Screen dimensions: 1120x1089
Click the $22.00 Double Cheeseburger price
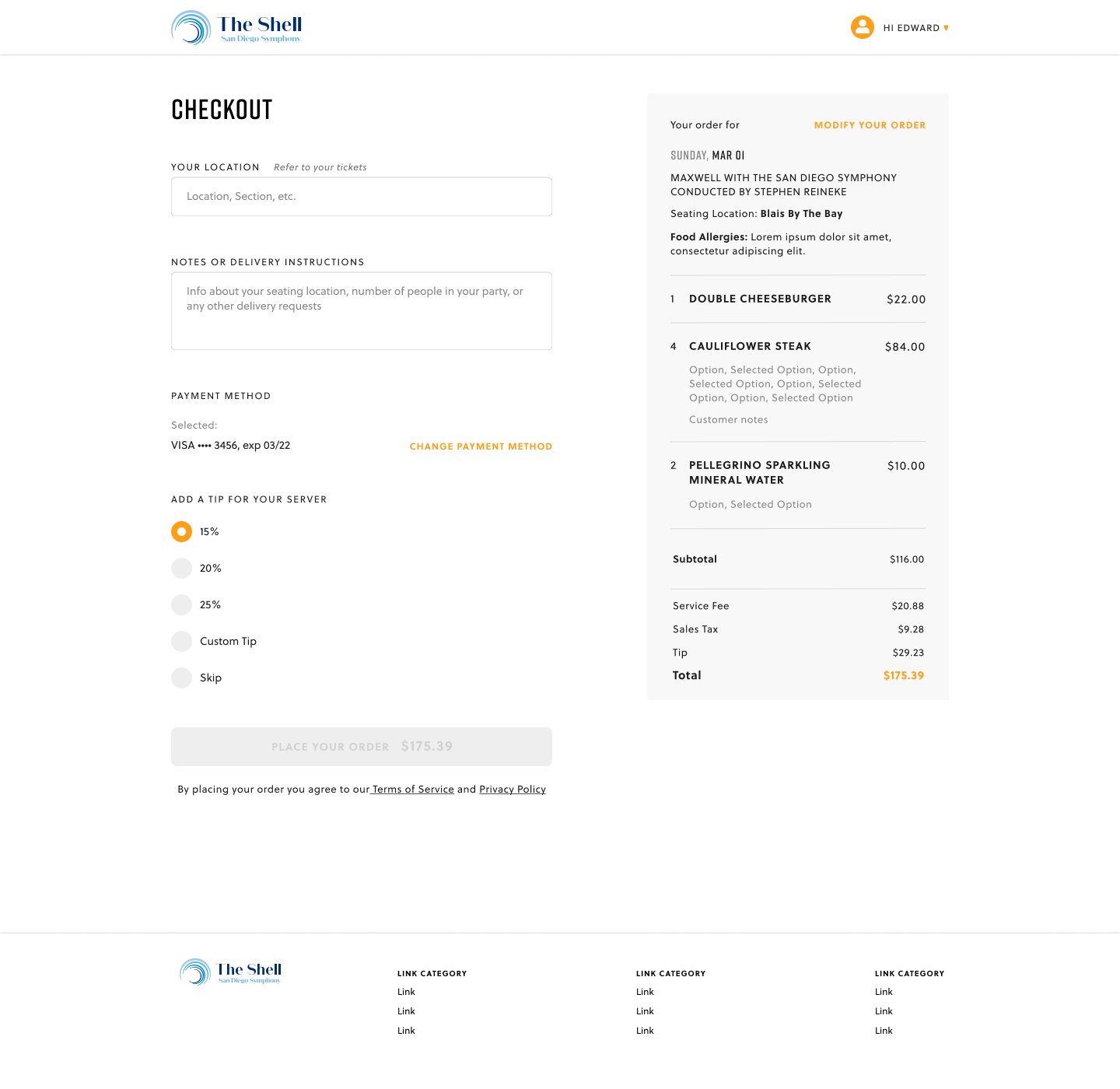(x=906, y=299)
